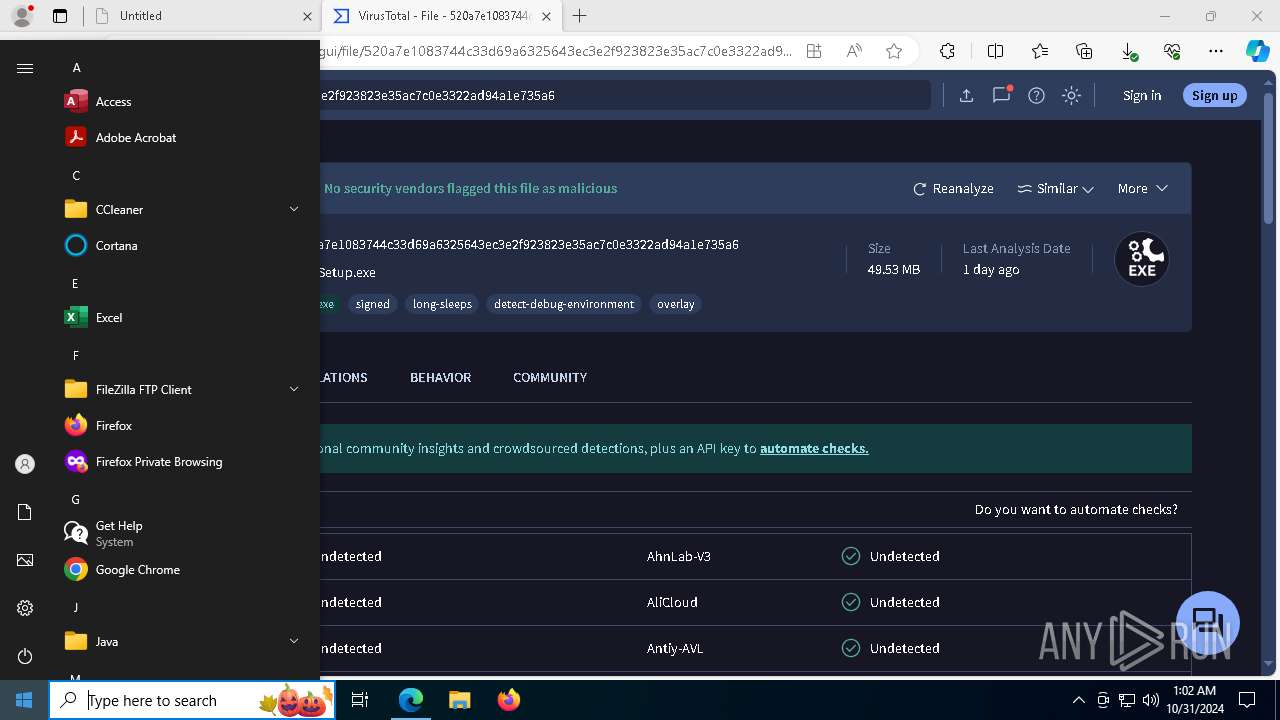Open Microsoft Edge on taskbar

tap(411, 700)
